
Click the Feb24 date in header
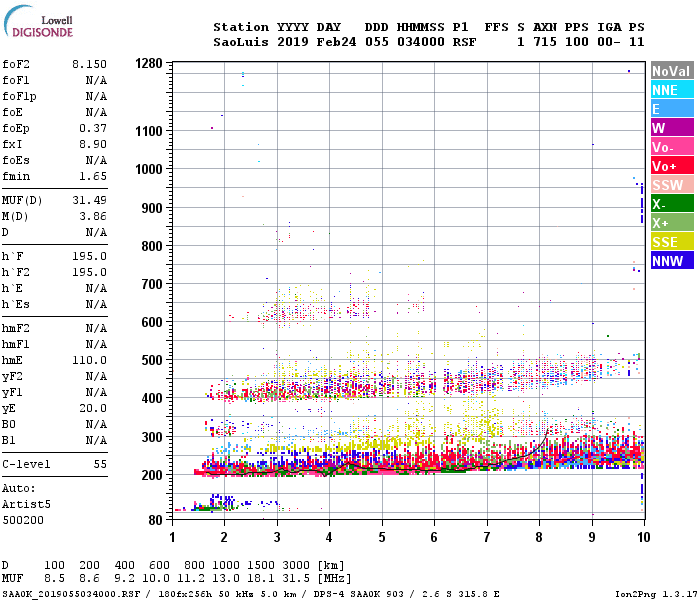(337, 42)
